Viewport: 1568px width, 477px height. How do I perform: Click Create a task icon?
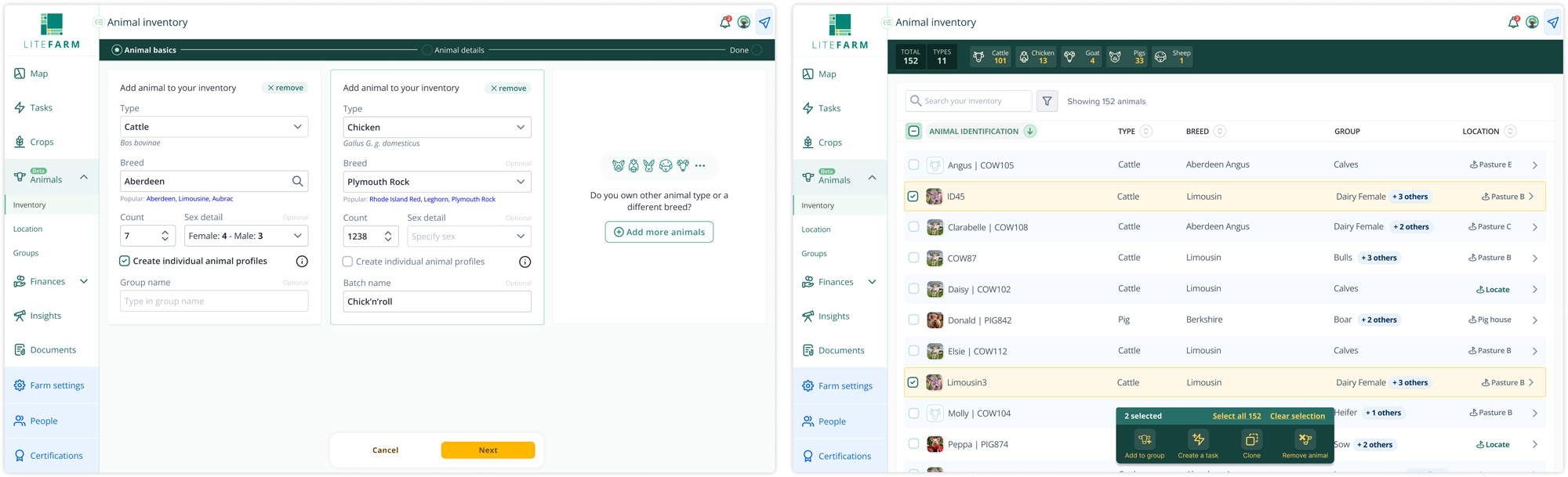coord(1198,439)
